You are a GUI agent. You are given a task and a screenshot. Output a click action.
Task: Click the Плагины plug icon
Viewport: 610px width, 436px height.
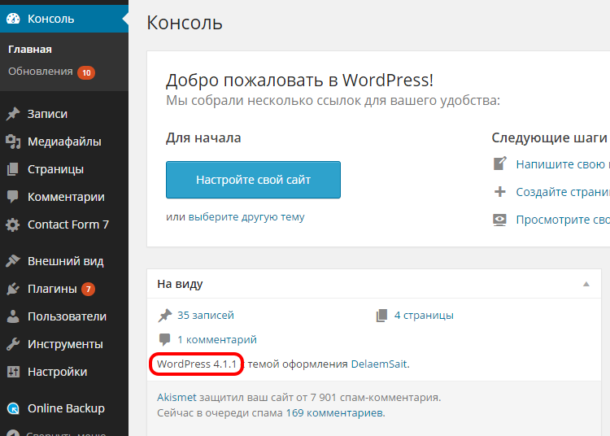(13, 289)
